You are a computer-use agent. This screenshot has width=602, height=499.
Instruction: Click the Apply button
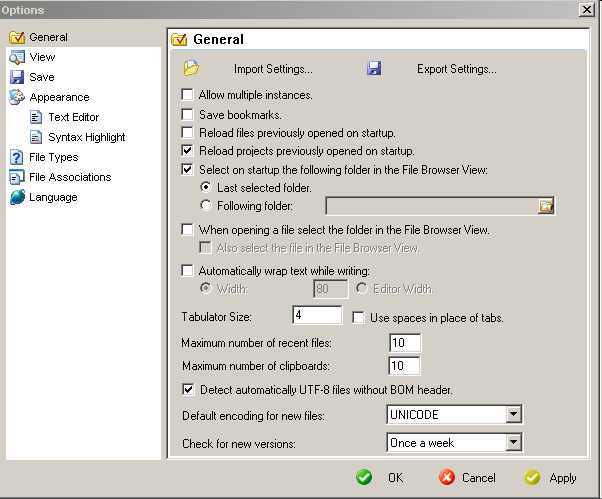click(x=551, y=478)
